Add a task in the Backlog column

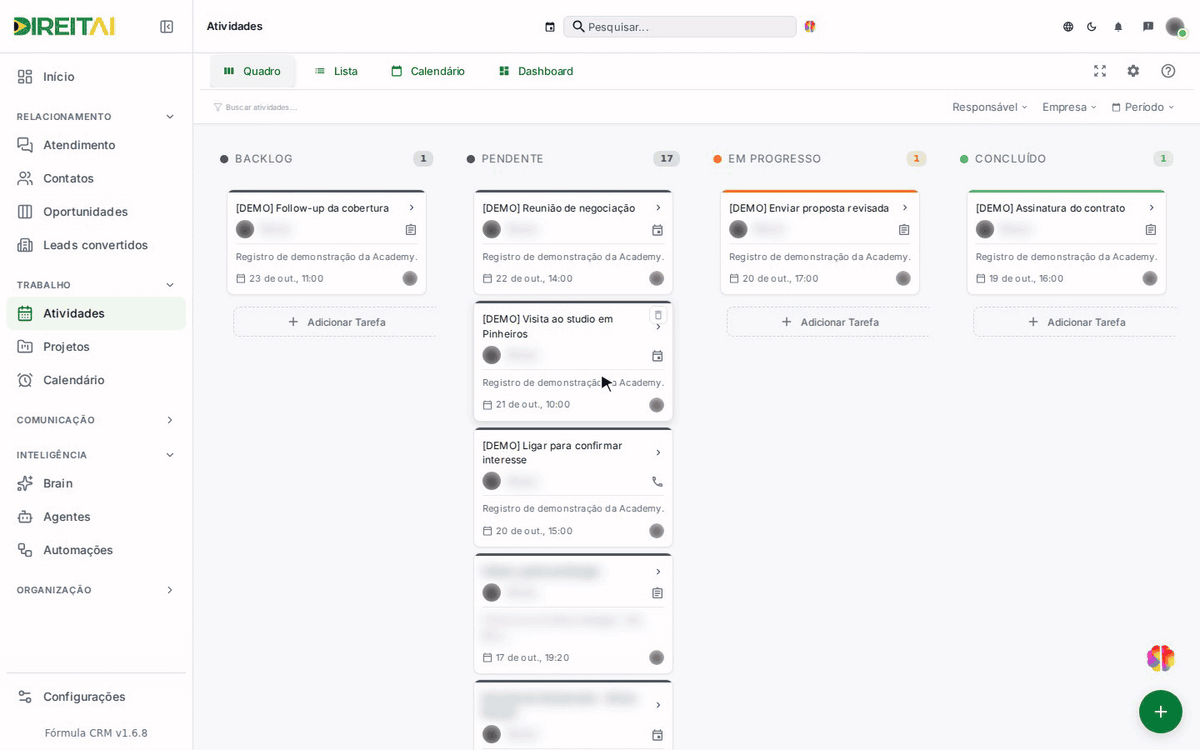click(337, 322)
